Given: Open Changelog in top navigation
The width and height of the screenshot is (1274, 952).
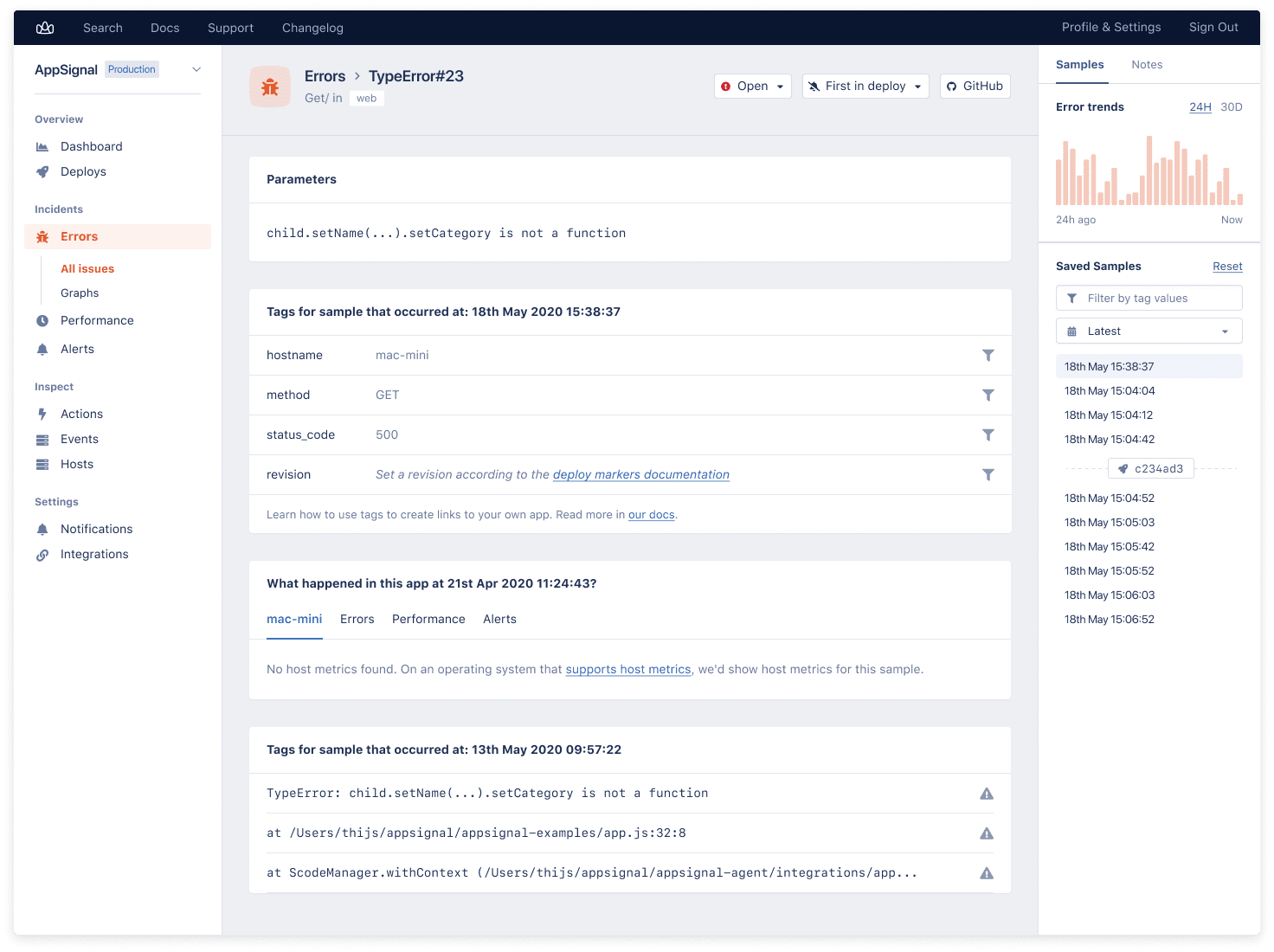Looking at the screenshot, I should coord(312,28).
